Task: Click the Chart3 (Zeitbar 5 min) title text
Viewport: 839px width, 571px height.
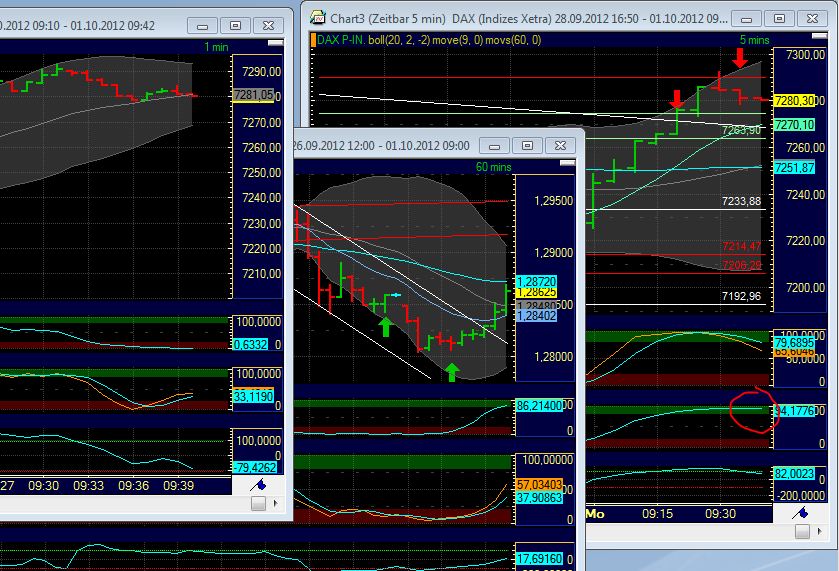Action: tap(387, 19)
